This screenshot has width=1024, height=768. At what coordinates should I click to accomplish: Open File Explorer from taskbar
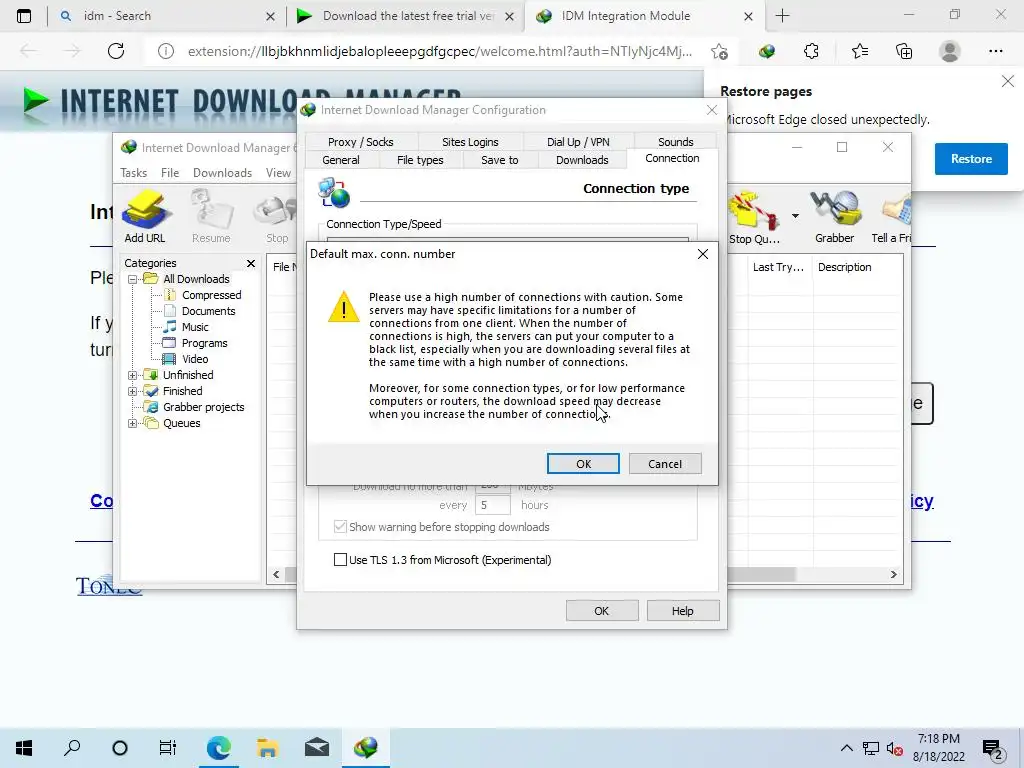[x=267, y=748]
